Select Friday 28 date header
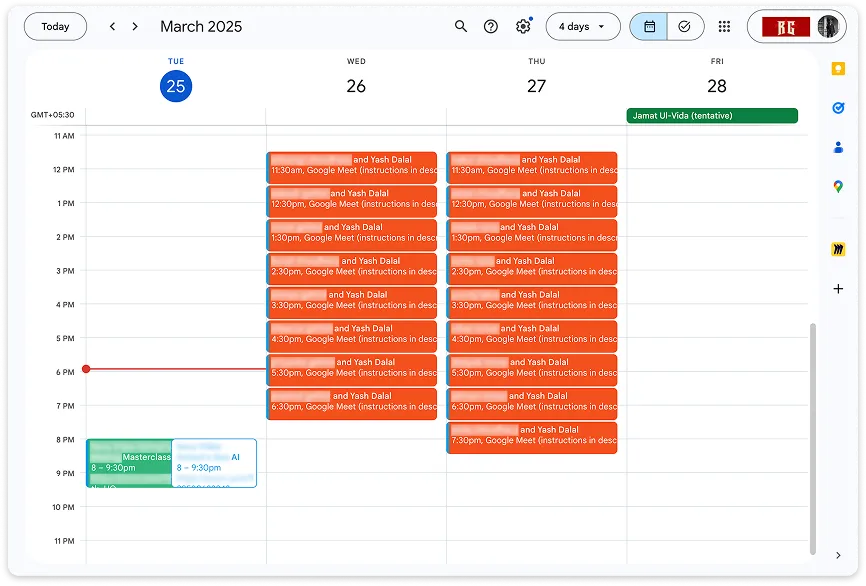Image resolution: width=866 pixels, height=586 pixels. point(717,86)
